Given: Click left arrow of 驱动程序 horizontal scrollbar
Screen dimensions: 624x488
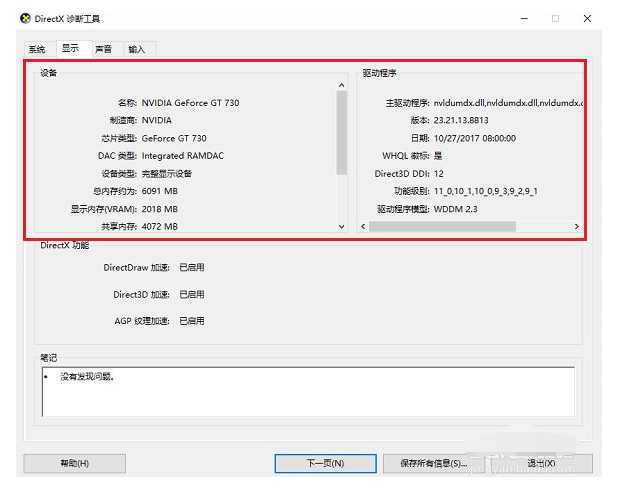Looking at the screenshot, I should point(363,227).
